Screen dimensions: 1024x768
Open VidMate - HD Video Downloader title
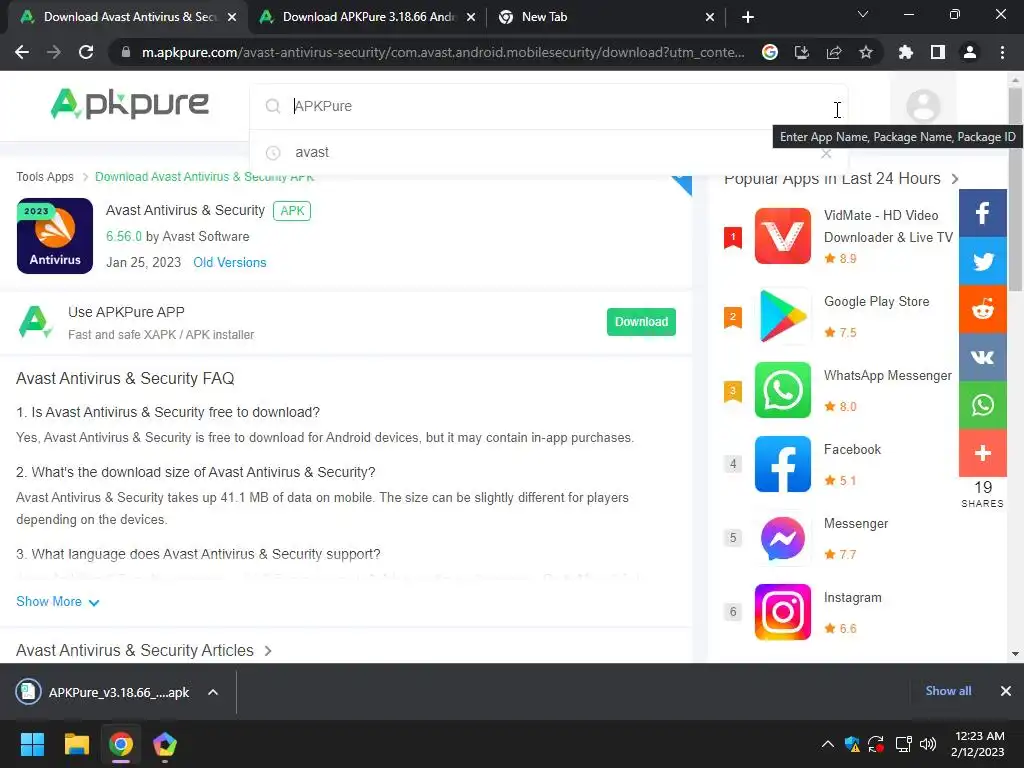coord(888,226)
